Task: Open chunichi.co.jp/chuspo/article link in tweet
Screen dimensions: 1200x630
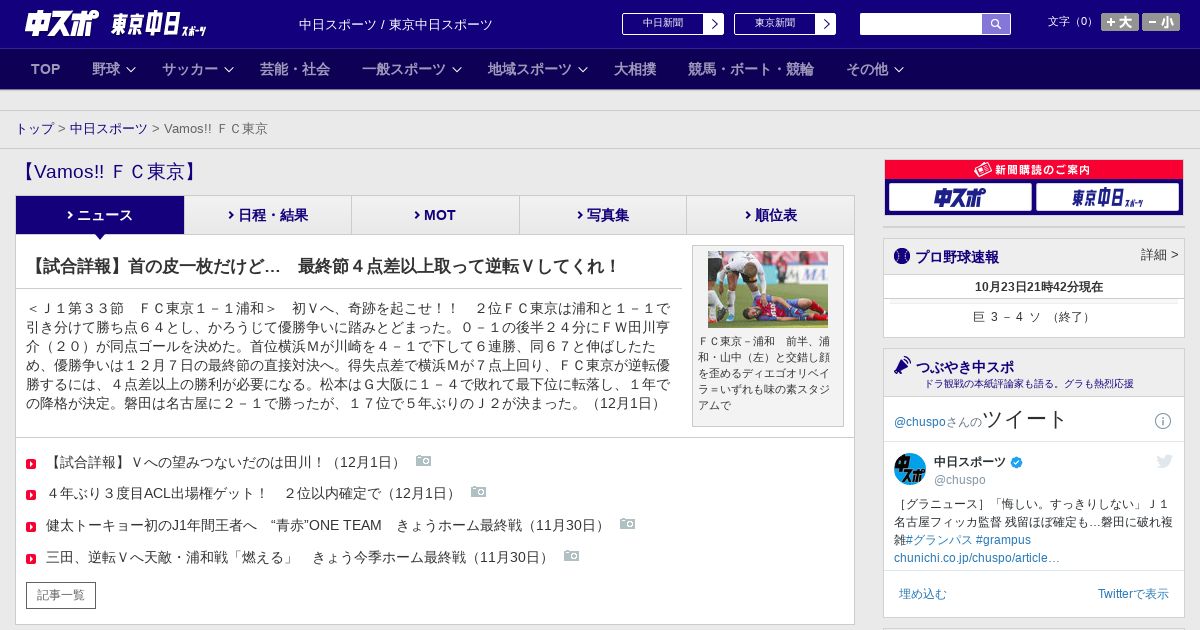Action: click(977, 558)
